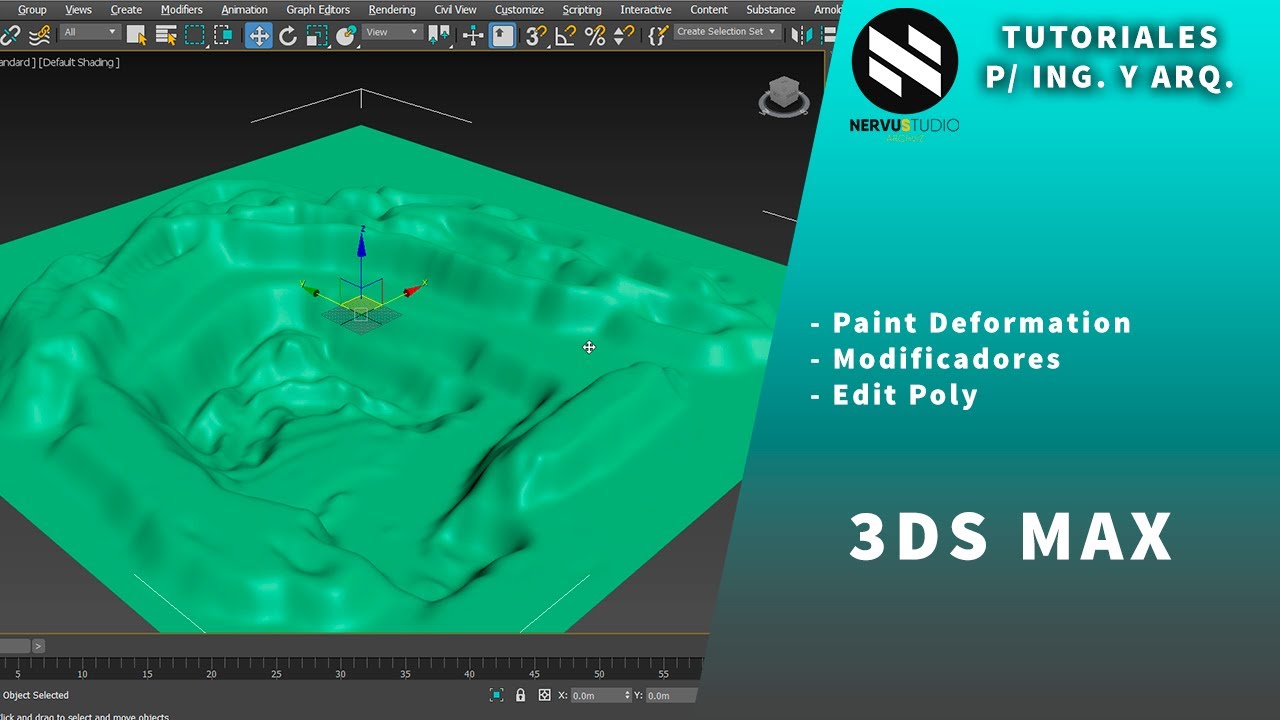Open the Select by Name dialog
The width and height of the screenshot is (1280, 720).
pyautogui.click(x=166, y=36)
